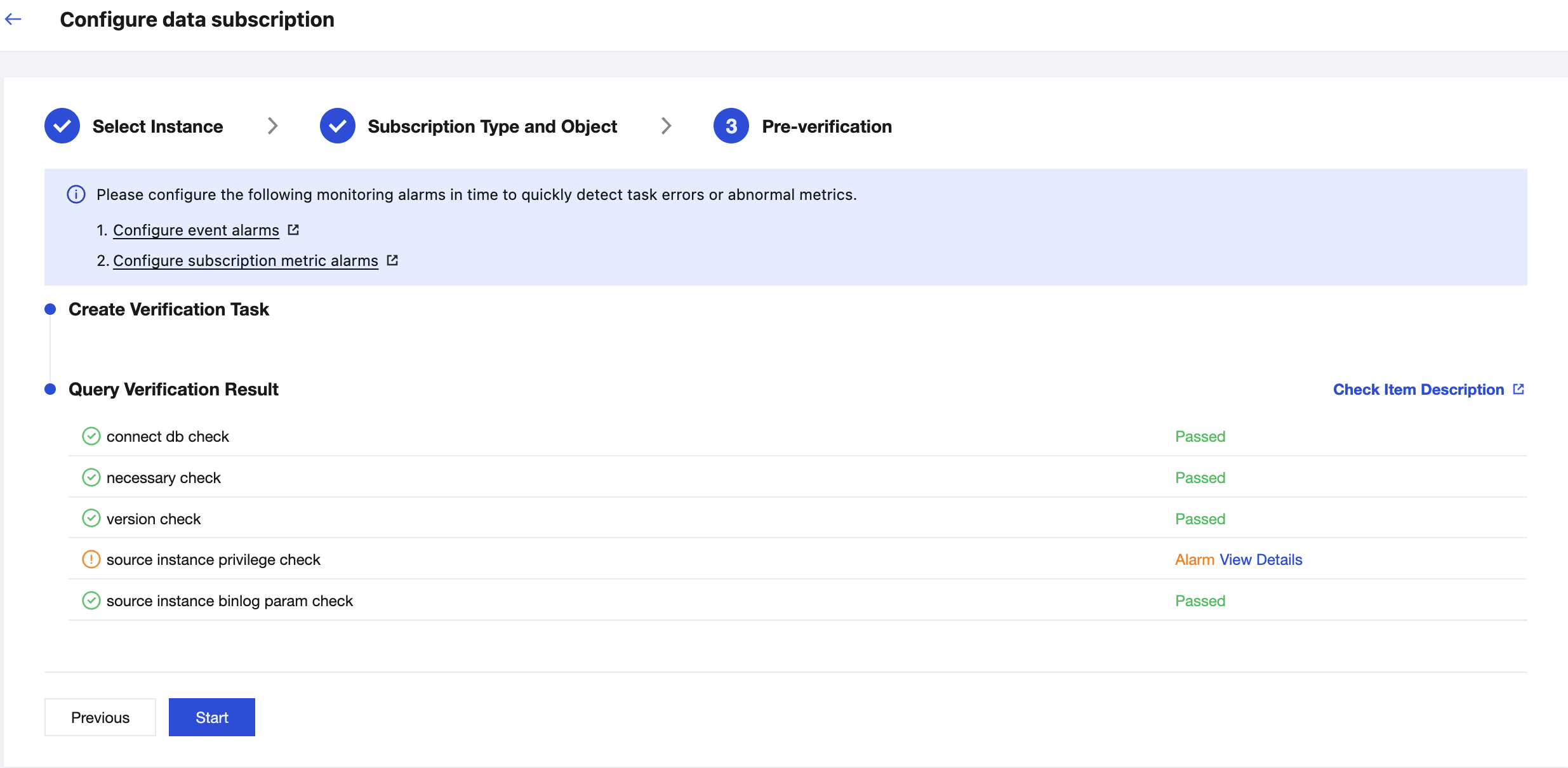This screenshot has height=768, width=1568.
Task: Go to the Select Instance step
Action: (157, 126)
